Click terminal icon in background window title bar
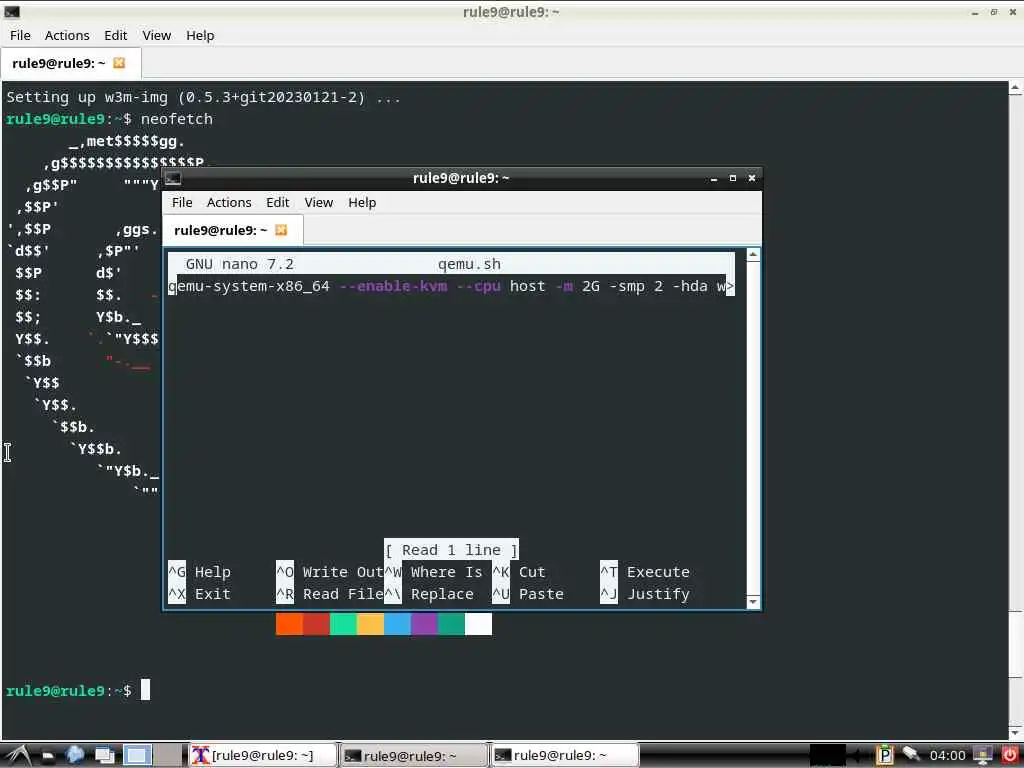Image resolution: width=1024 pixels, height=768 pixels. 12,11
